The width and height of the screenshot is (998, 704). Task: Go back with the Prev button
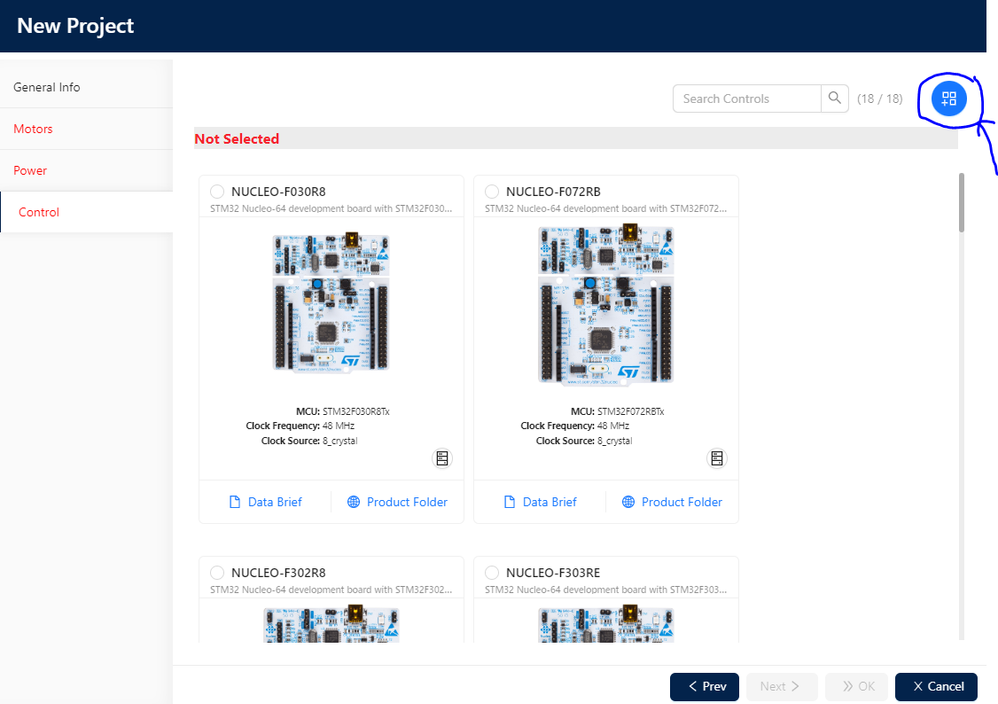pyautogui.click(x=705, y=687)
